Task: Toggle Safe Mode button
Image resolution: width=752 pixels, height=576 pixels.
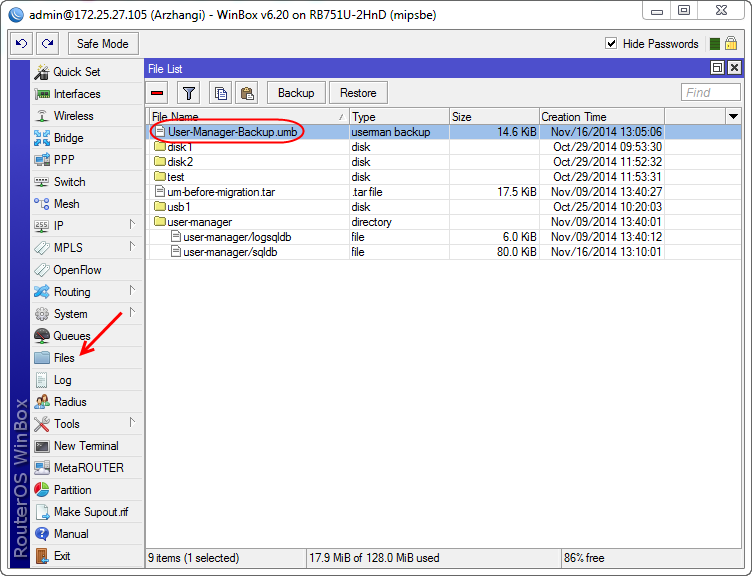Action: 103,44
